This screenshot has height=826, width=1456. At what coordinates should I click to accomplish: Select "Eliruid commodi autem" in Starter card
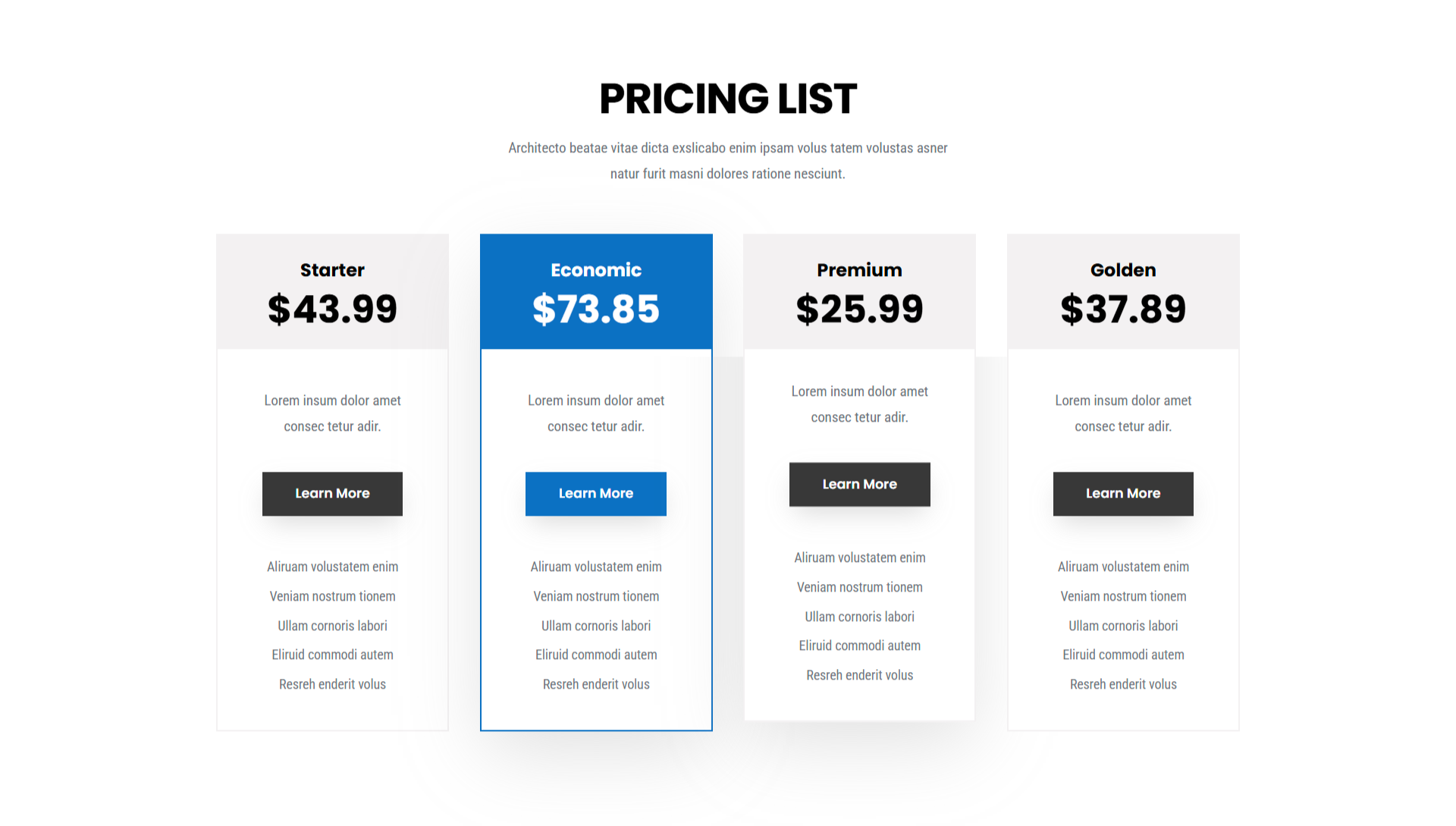pyautogui.click(x=332, y=655)
